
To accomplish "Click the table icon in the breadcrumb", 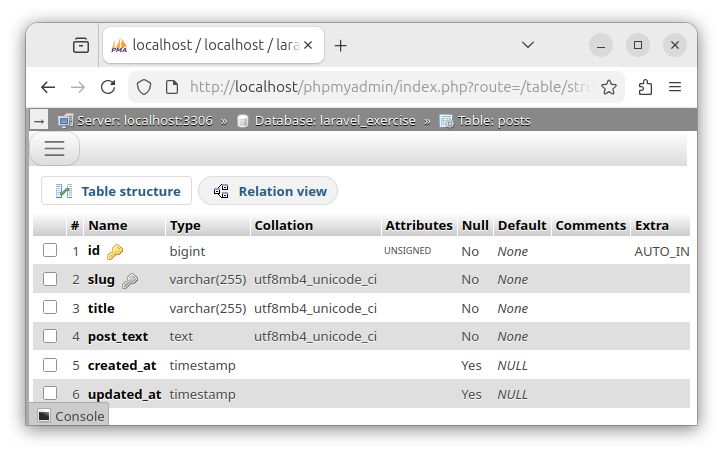I will (446, 121).
